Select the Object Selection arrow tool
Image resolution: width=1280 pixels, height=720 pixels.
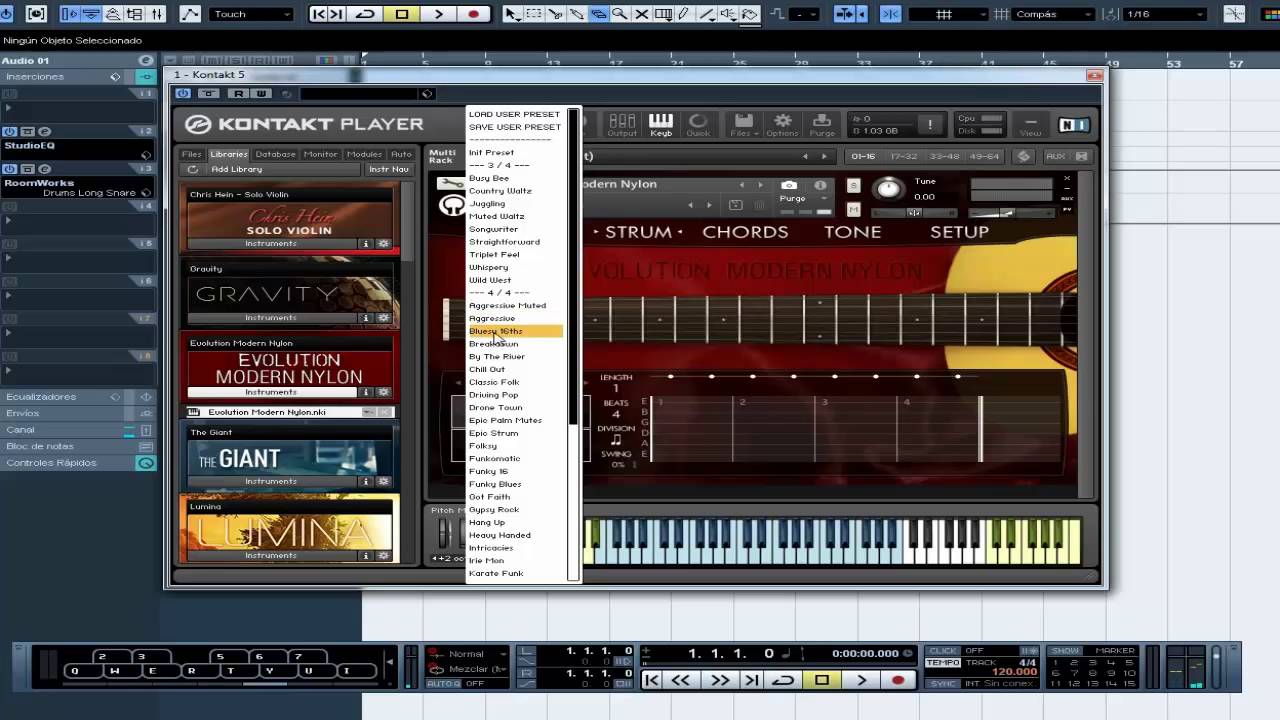pyautogui.click(x=512, y=14)
